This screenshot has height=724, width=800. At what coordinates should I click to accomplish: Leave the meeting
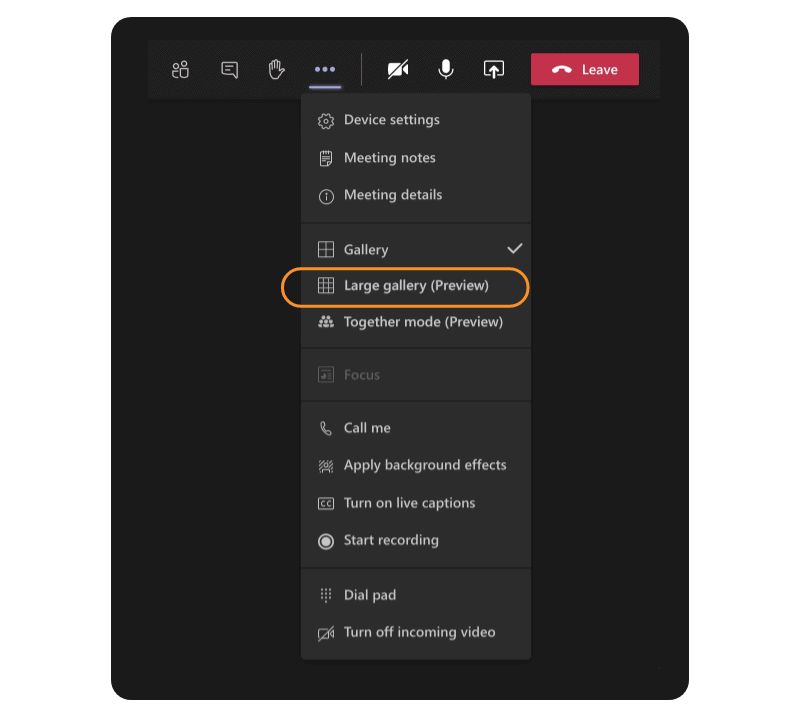click(x=585, y=69)
